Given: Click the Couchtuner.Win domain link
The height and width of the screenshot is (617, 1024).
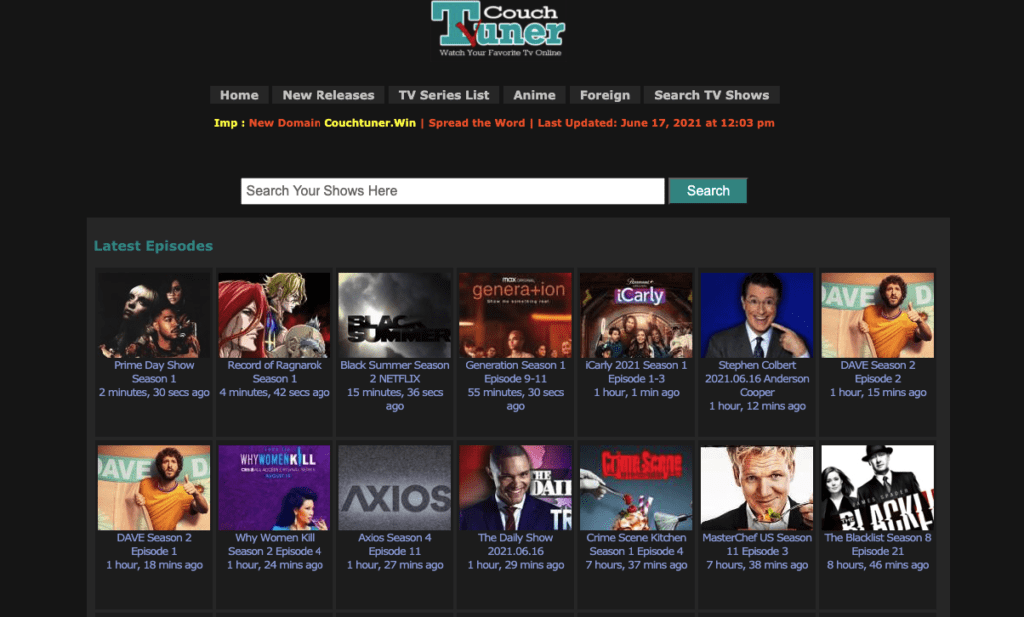Looking at the screenshot, I should pos(370,123).
